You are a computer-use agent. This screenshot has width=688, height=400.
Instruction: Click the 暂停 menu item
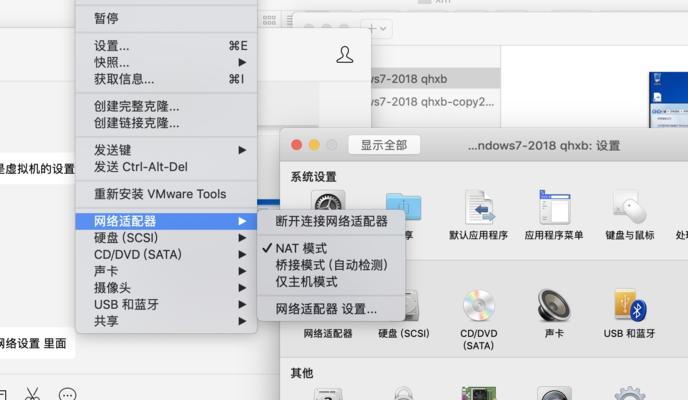click(x=166, y=18)
